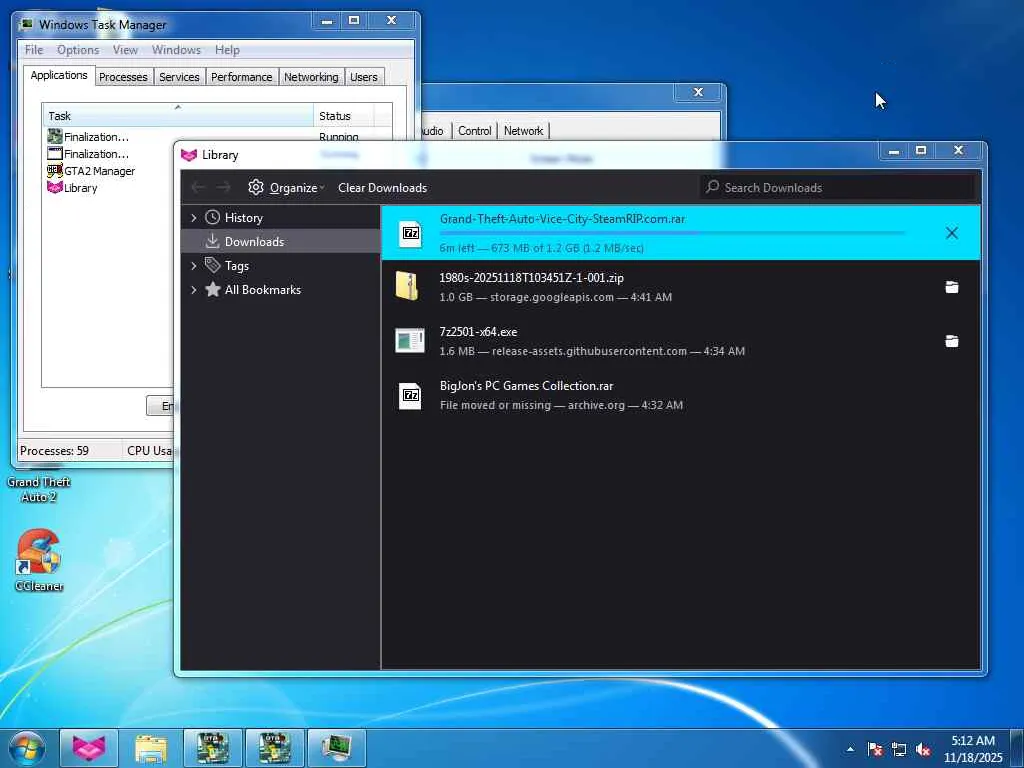This screenshot has height=768, width=1024.
Task: Click the Downloads arrow icon in sidebar
Action: coord(212,242)
